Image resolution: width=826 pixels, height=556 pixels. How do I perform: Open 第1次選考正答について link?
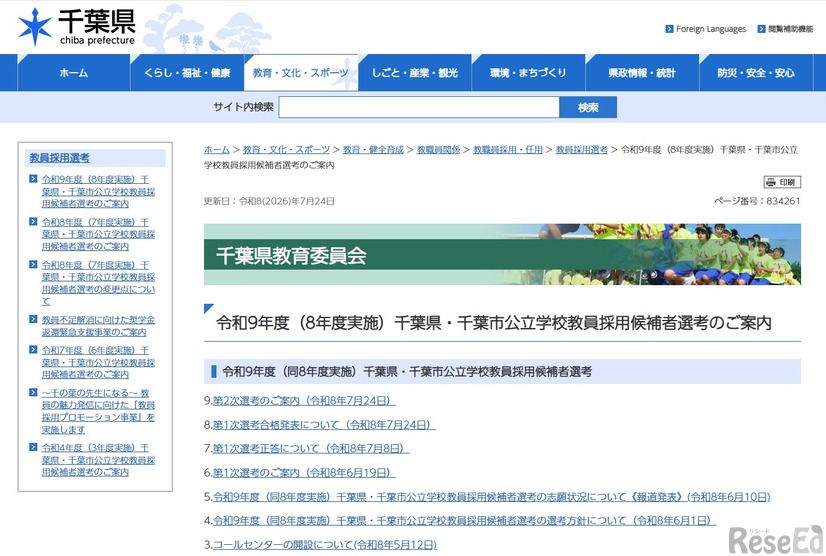(x=311, y=448)
